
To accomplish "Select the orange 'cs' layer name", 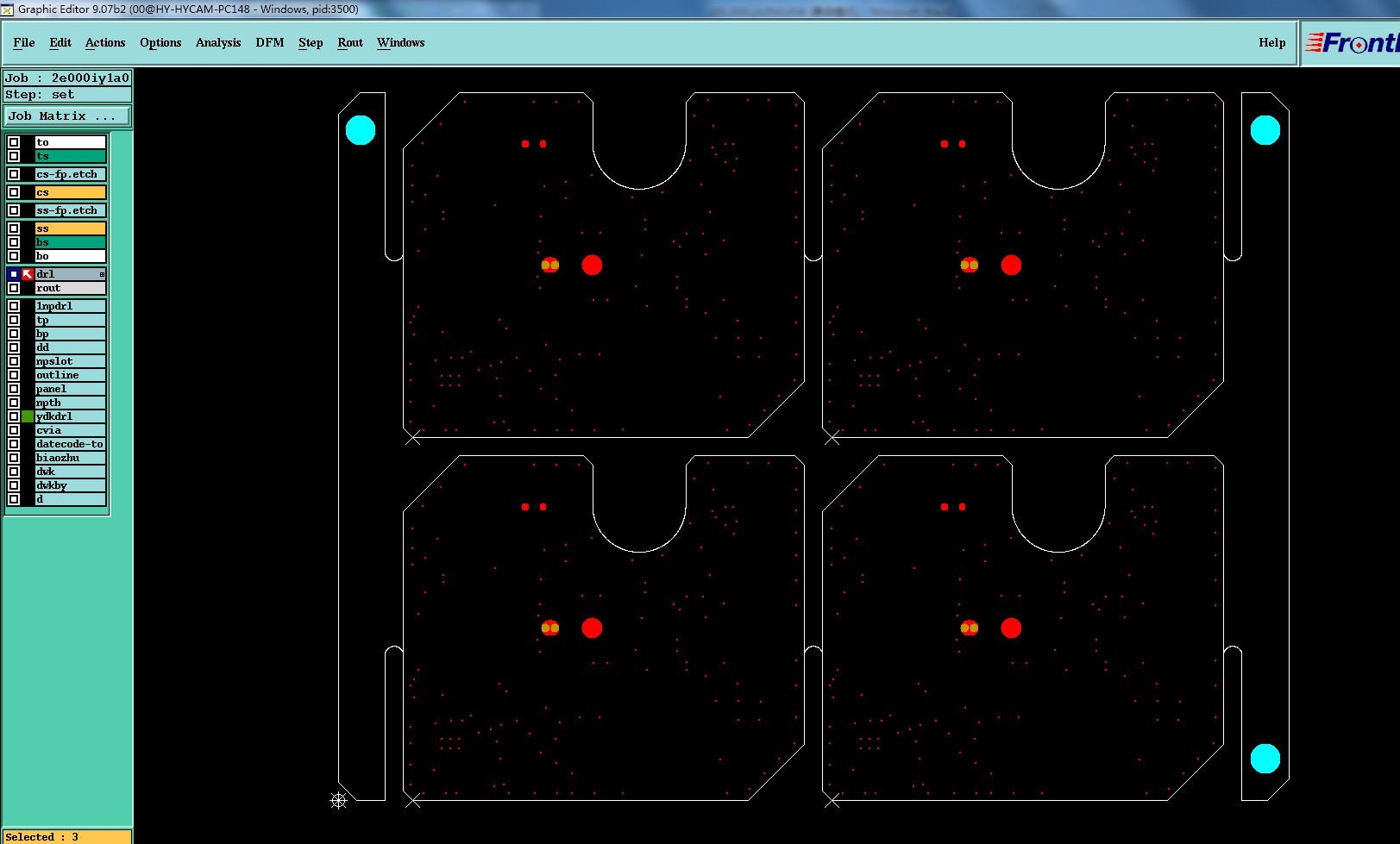I will (x=71, y=192).
